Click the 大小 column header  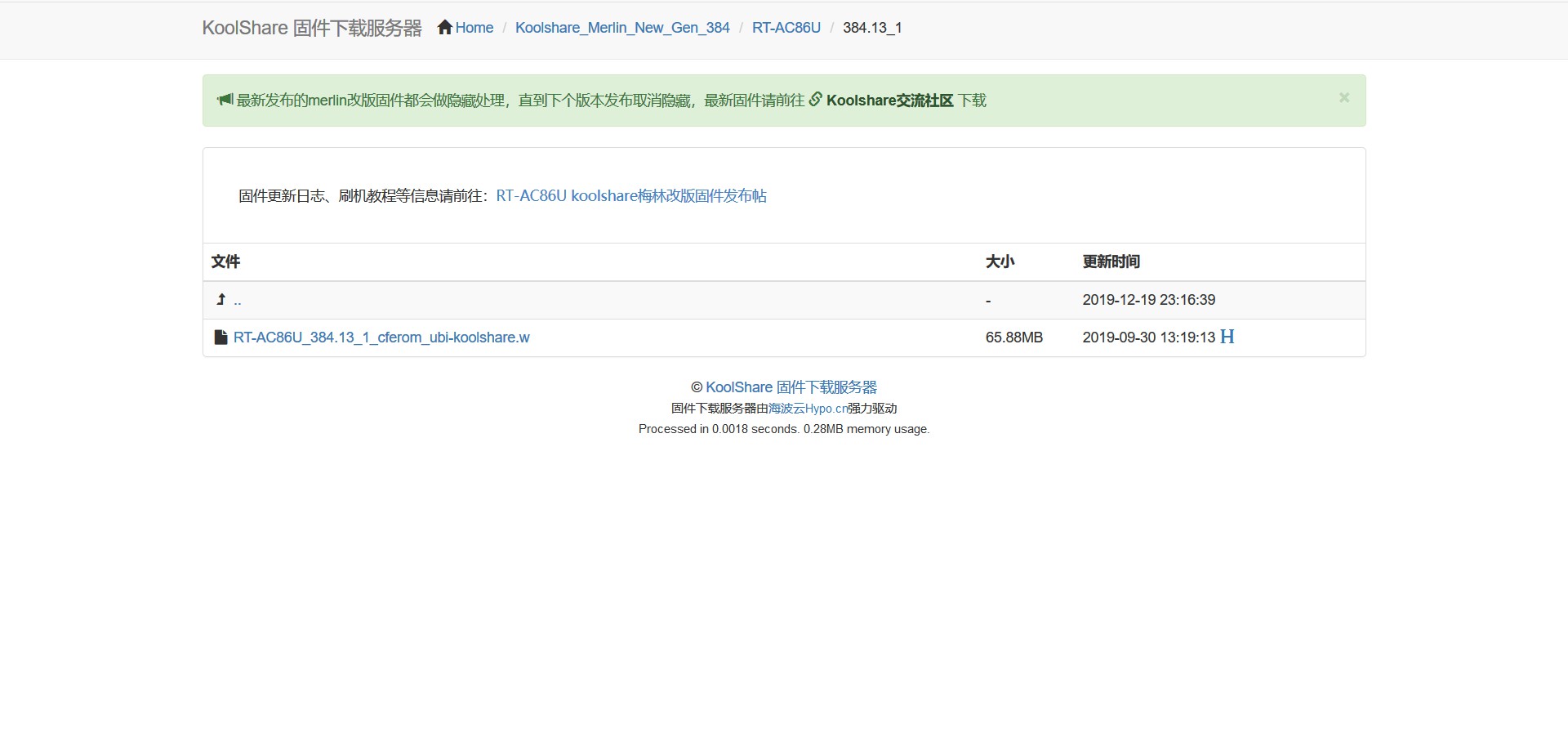pyautogui.click(x=1000, y=261)
